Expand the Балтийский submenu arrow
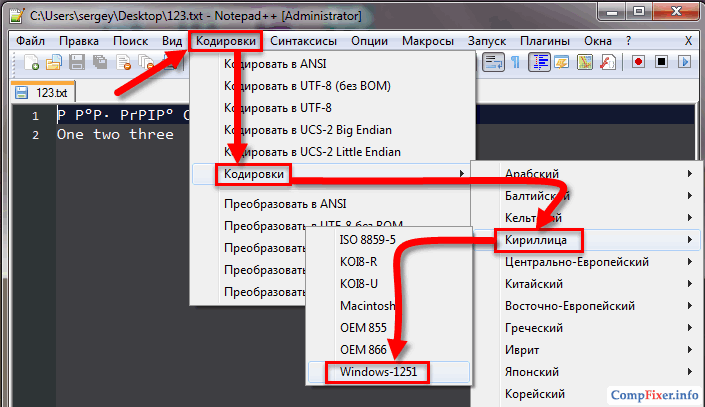This screenshot has width=705, height=407. [x=690, y=196]
